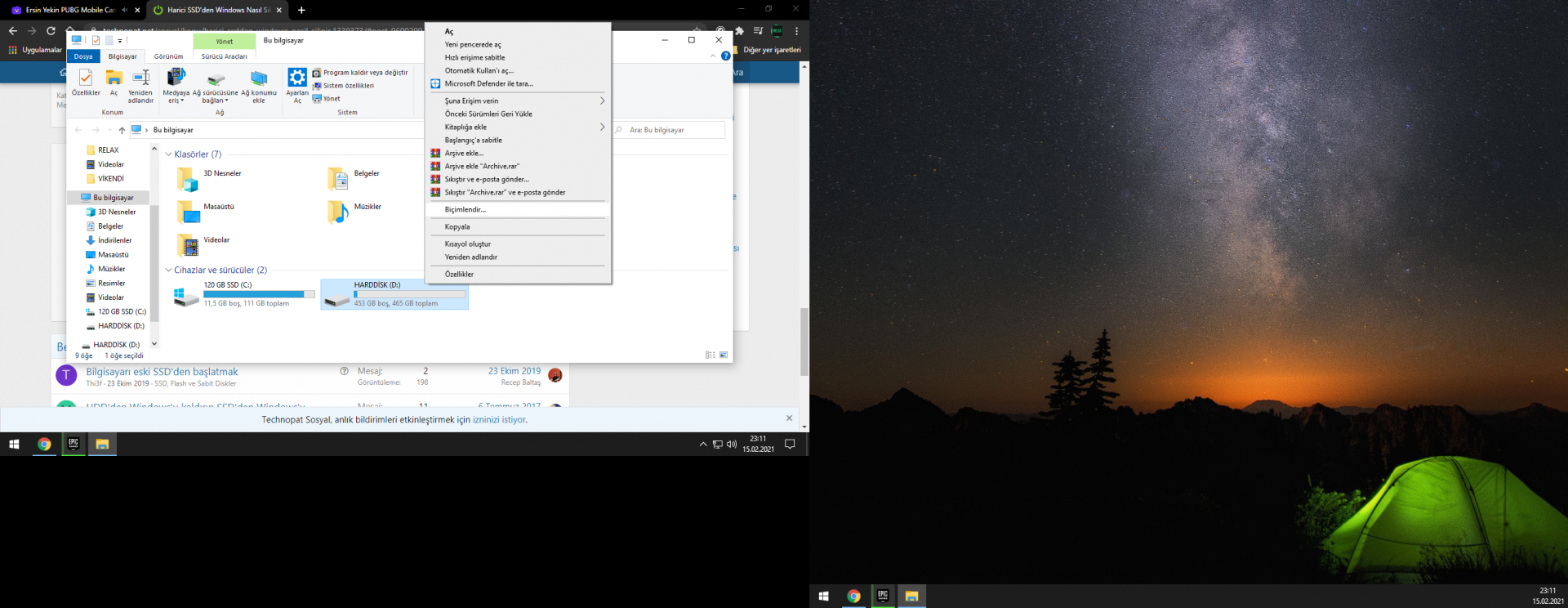Collapse the Explorer ribbon chevron
The image size is (1568, 608).
pyautogui.click(x=713, y=56)
